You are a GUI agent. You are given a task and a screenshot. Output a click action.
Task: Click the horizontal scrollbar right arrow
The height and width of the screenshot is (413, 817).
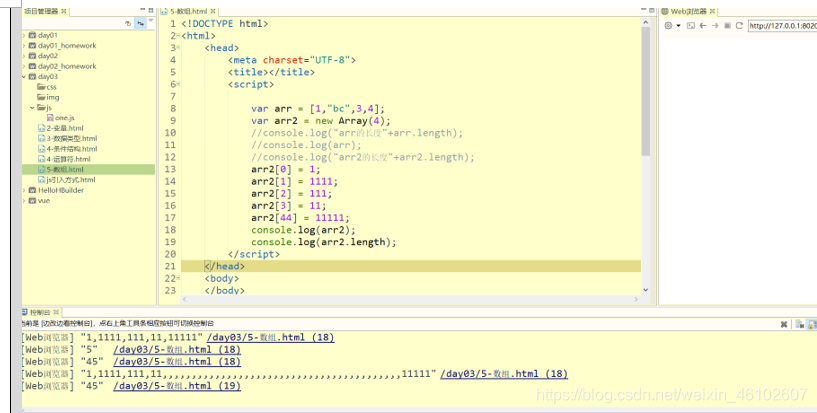636,299
